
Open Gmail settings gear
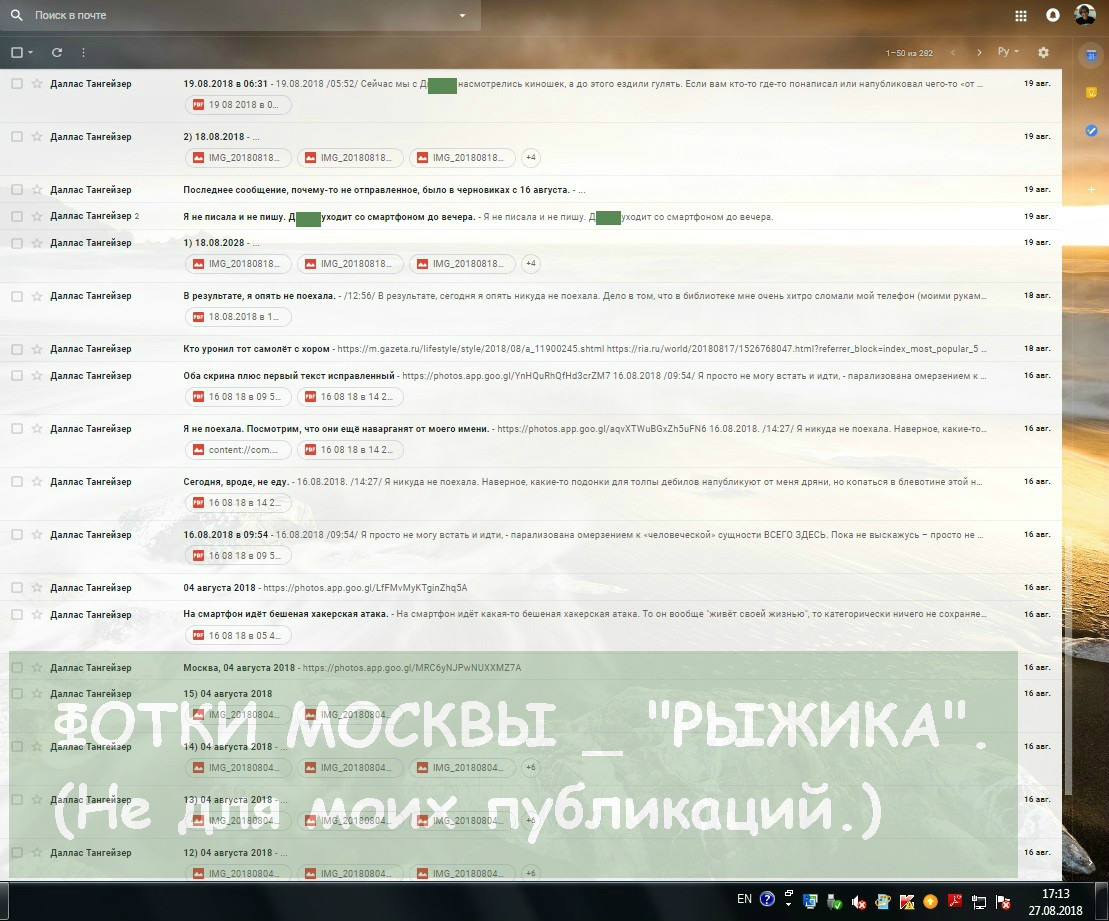click(1043, 52)
